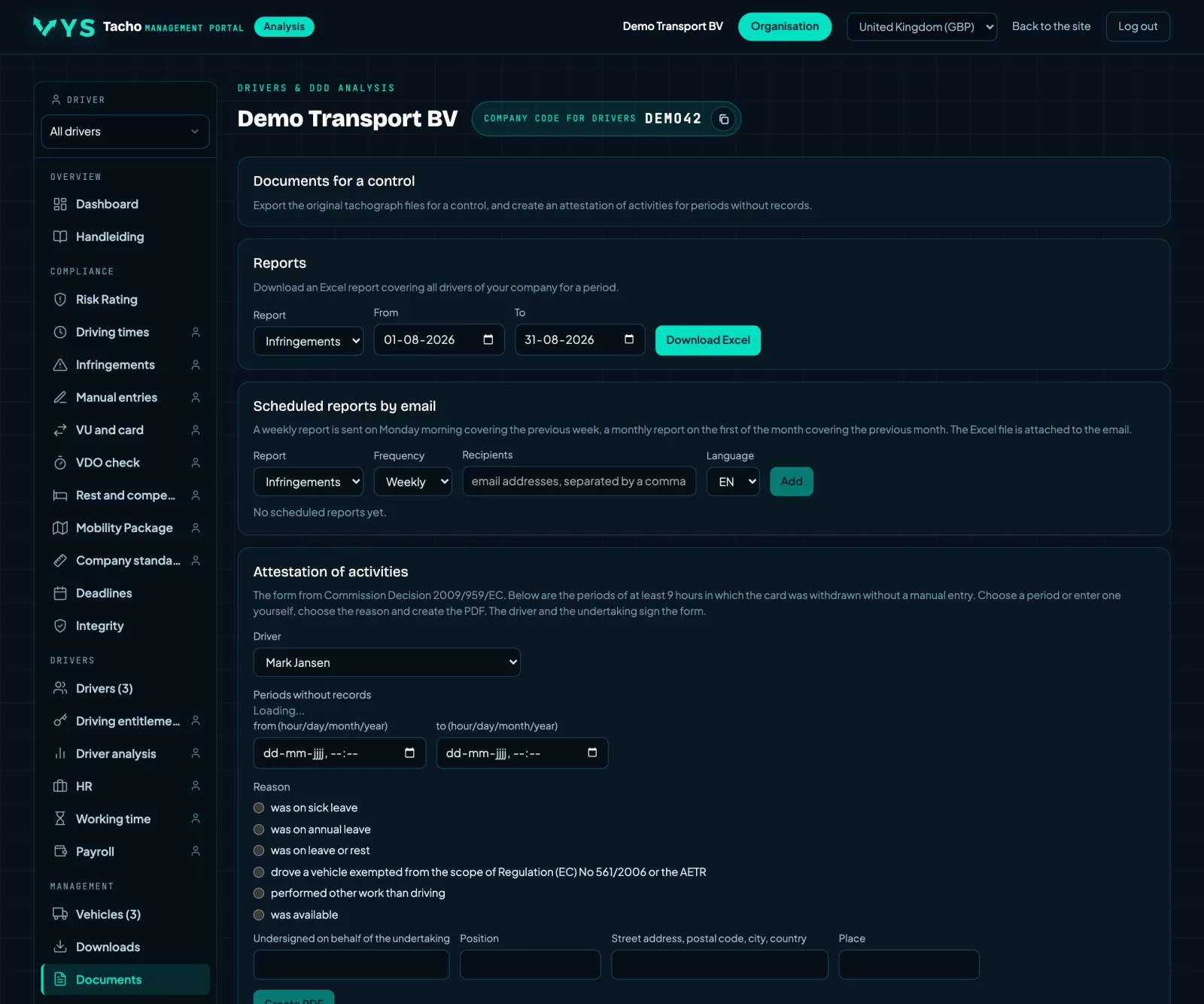Click the Downloads arrow icon
Viewport: 1204px width, 1004px height.
pos(60,947)
